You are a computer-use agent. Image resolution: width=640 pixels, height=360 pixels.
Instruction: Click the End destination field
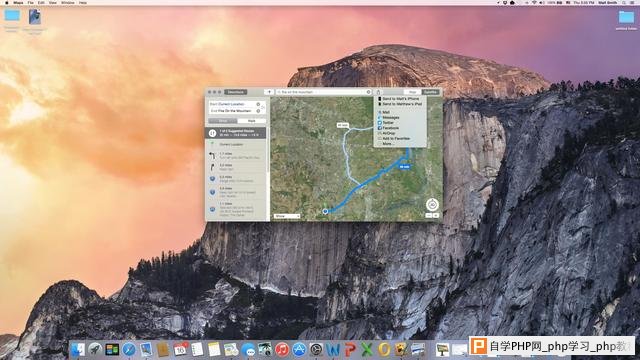(x=233, y=111)
